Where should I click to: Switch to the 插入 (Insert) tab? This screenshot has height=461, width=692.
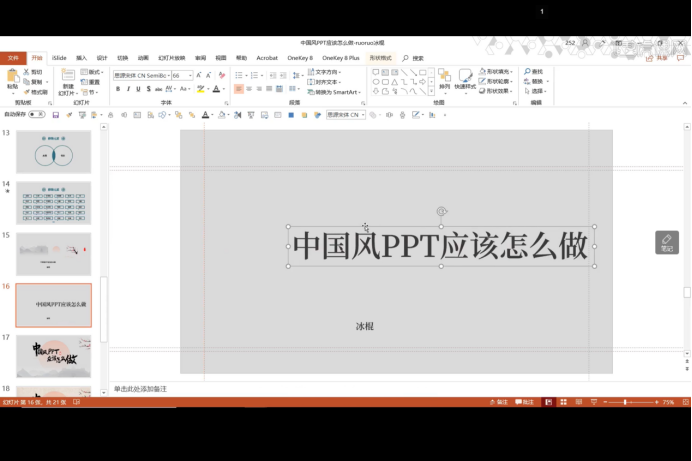pyautogui.click(x=81, y=58)
